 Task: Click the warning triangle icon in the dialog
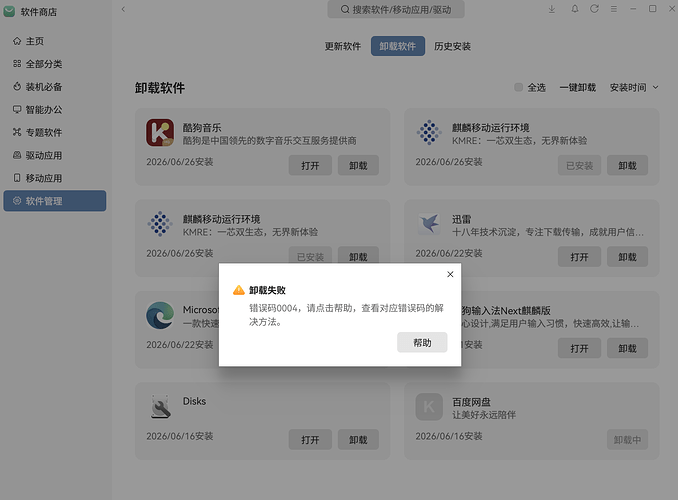[239, 290]
